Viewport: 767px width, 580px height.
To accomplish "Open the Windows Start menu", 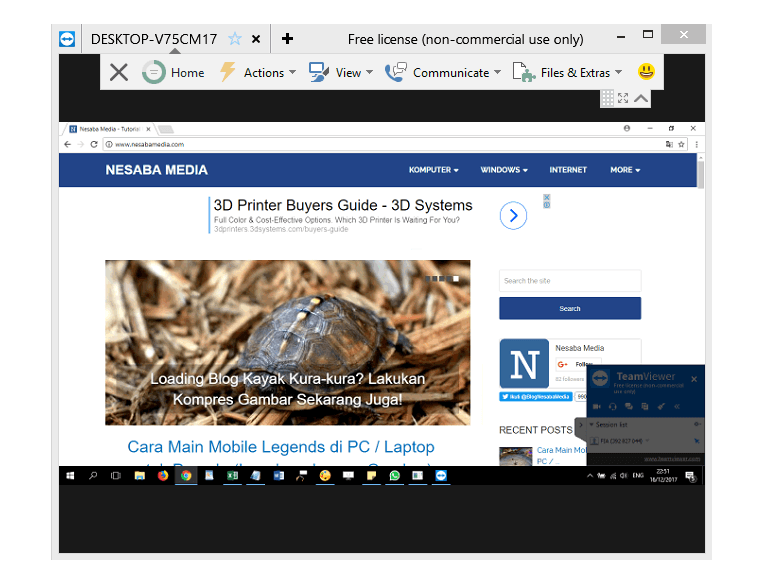I will click(x=70, y=475).
